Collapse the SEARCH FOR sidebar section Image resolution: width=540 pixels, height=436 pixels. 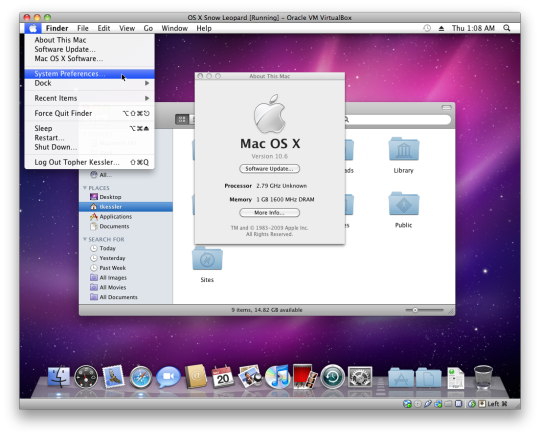pos(85,239)
